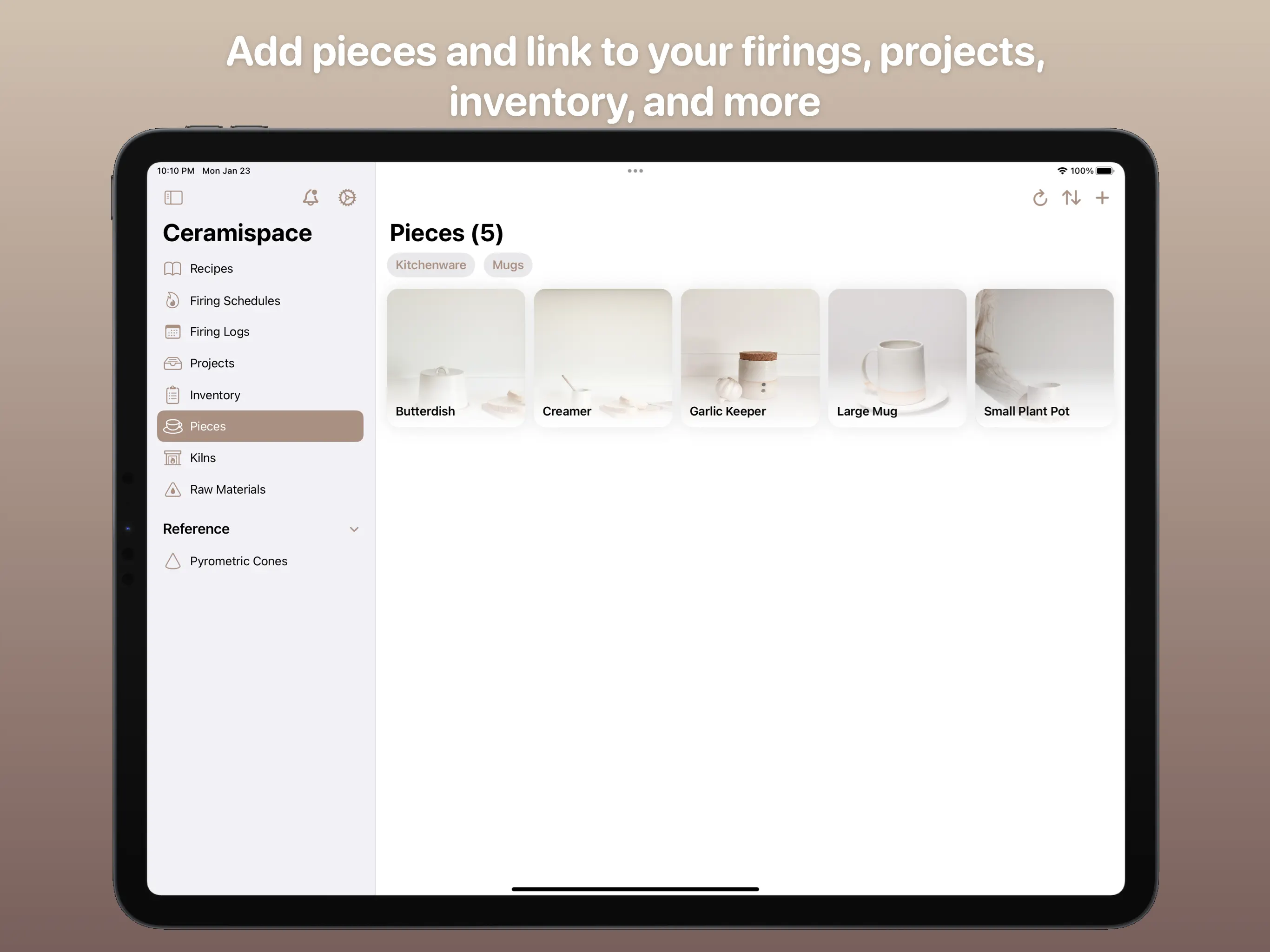Select Raw Materials in sidebar
This screenshot has width=1270, height=952.
point(227,490)
